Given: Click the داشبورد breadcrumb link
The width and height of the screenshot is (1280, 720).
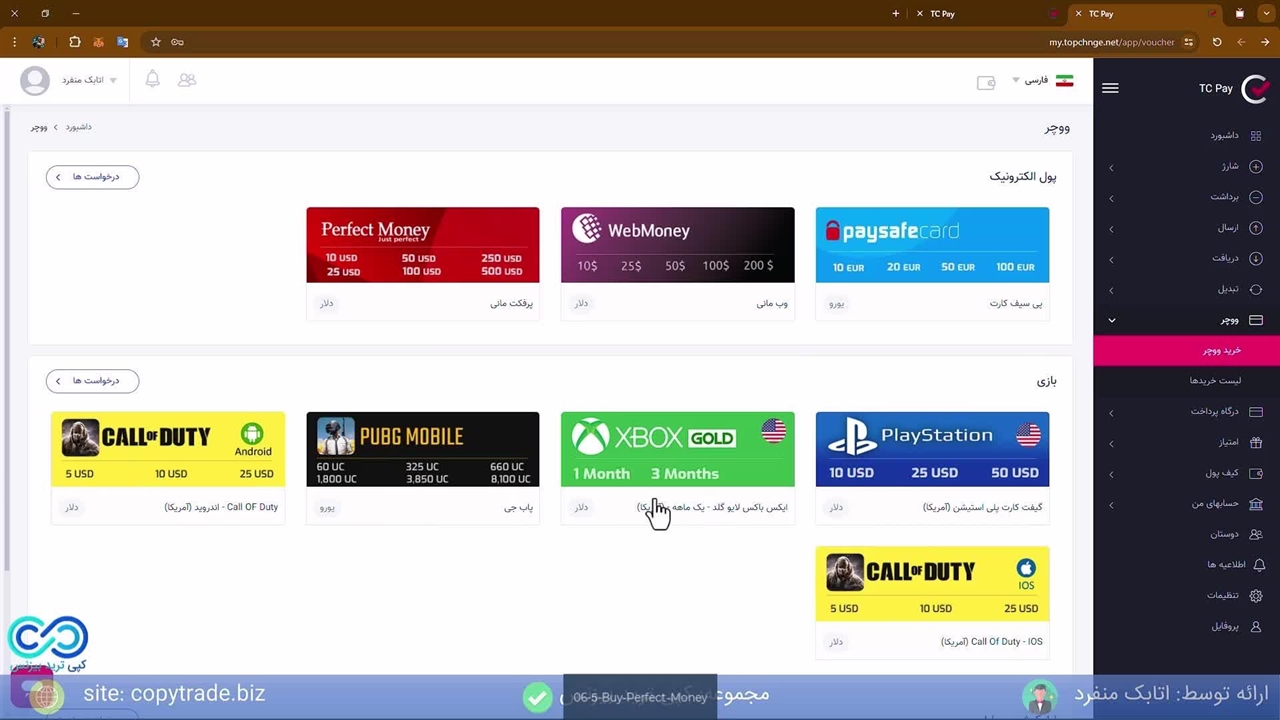Looking at the screenshot, I should coord(79,127).
